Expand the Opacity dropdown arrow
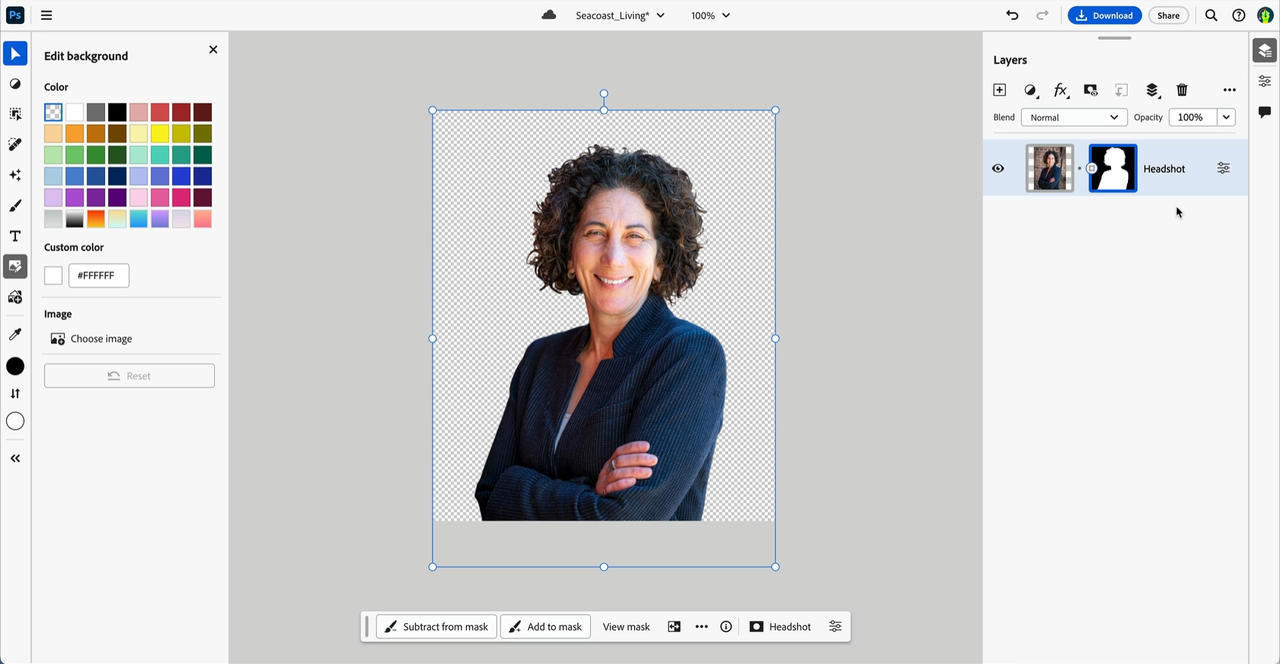Image resolution: width=1280 pixels, height=664 pixels. [x=1226, y=117]
